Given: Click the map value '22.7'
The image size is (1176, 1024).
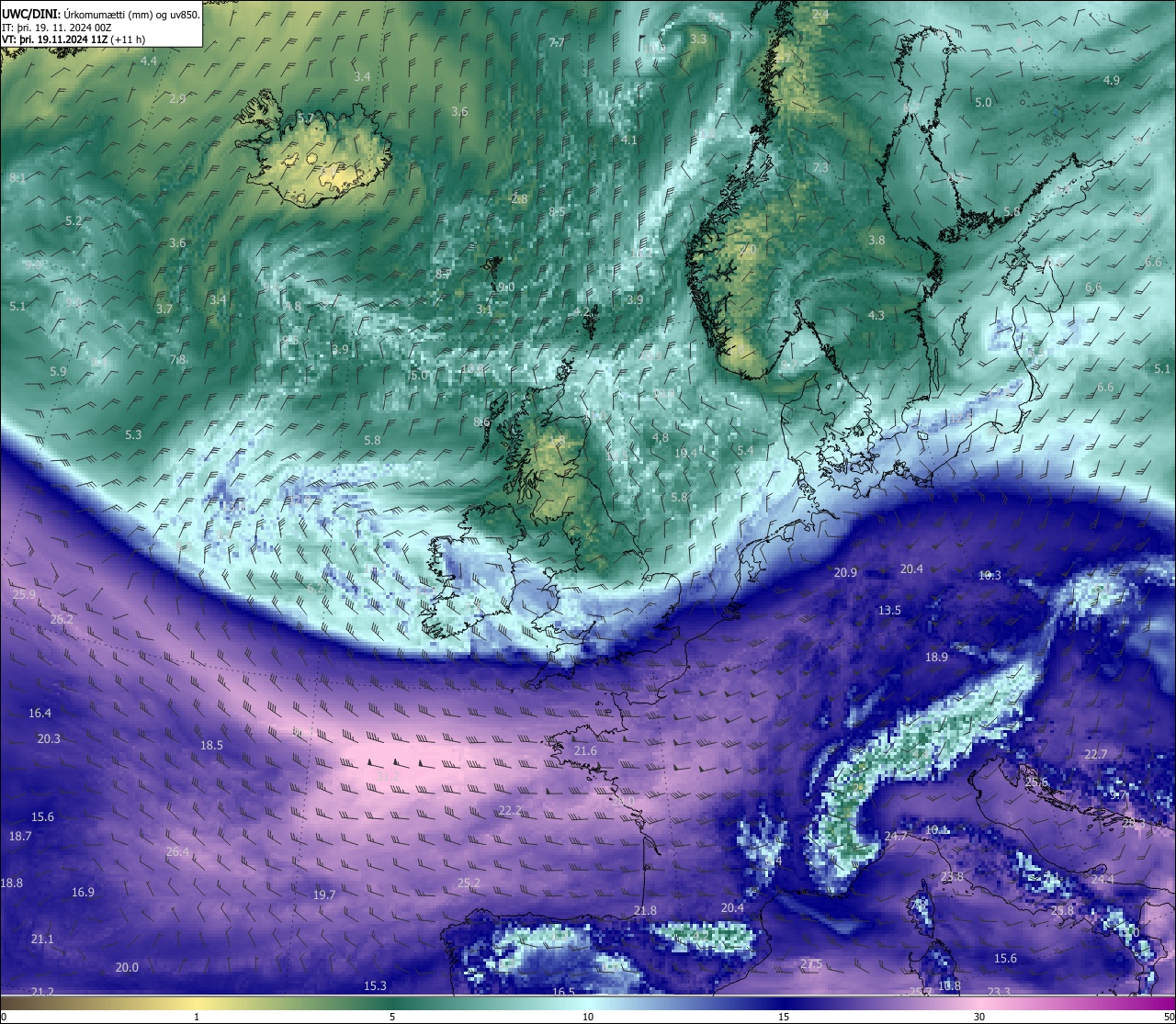Looking at the screenshot, I should click(x=1096, y=754).
